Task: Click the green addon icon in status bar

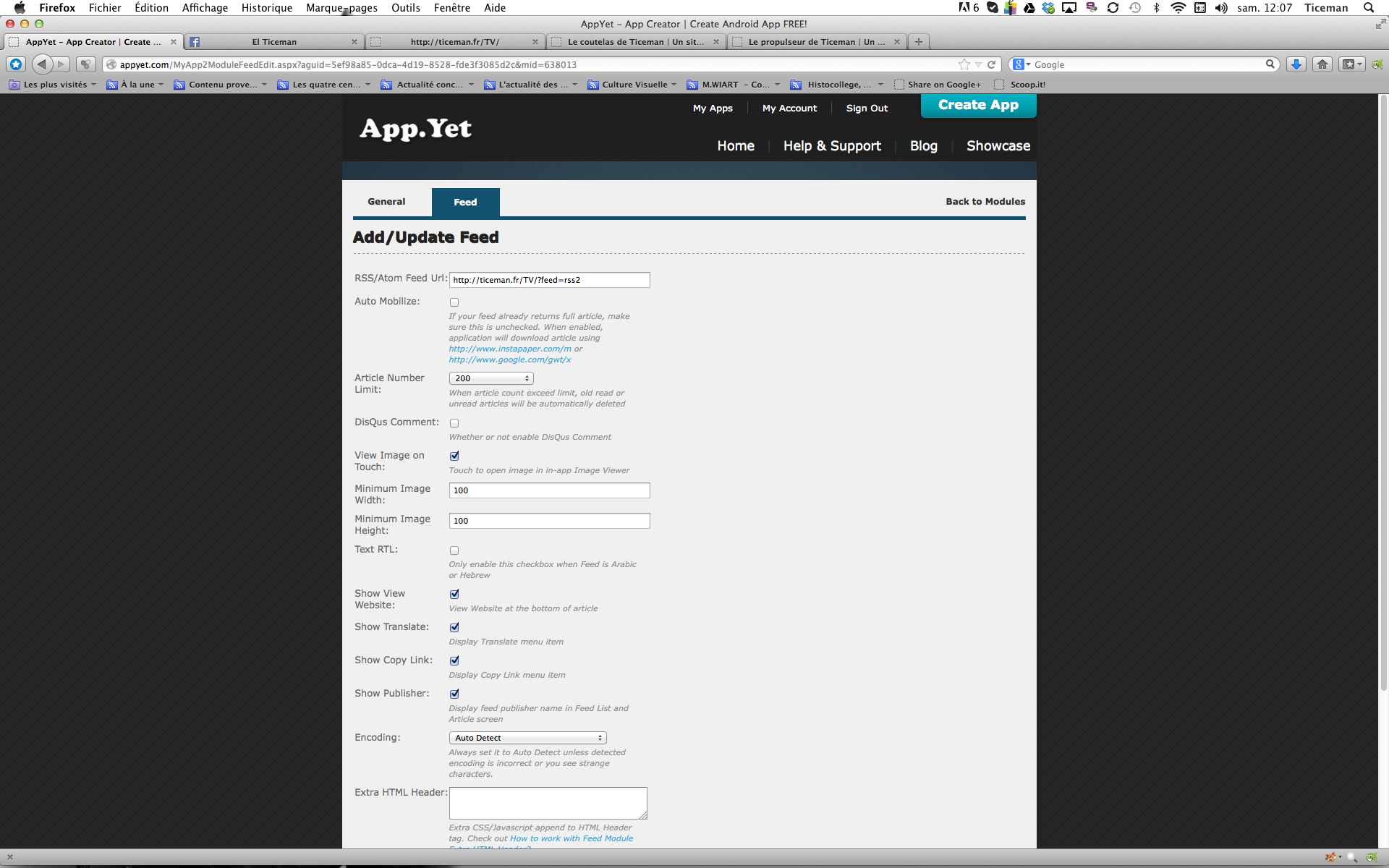Action: [x=1372, y=857]
